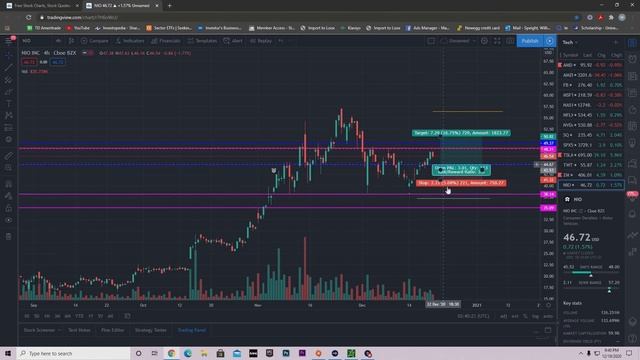Open the Strategy Tester tab
Screen dimensions: 640x360
click(x=151, y=330)
